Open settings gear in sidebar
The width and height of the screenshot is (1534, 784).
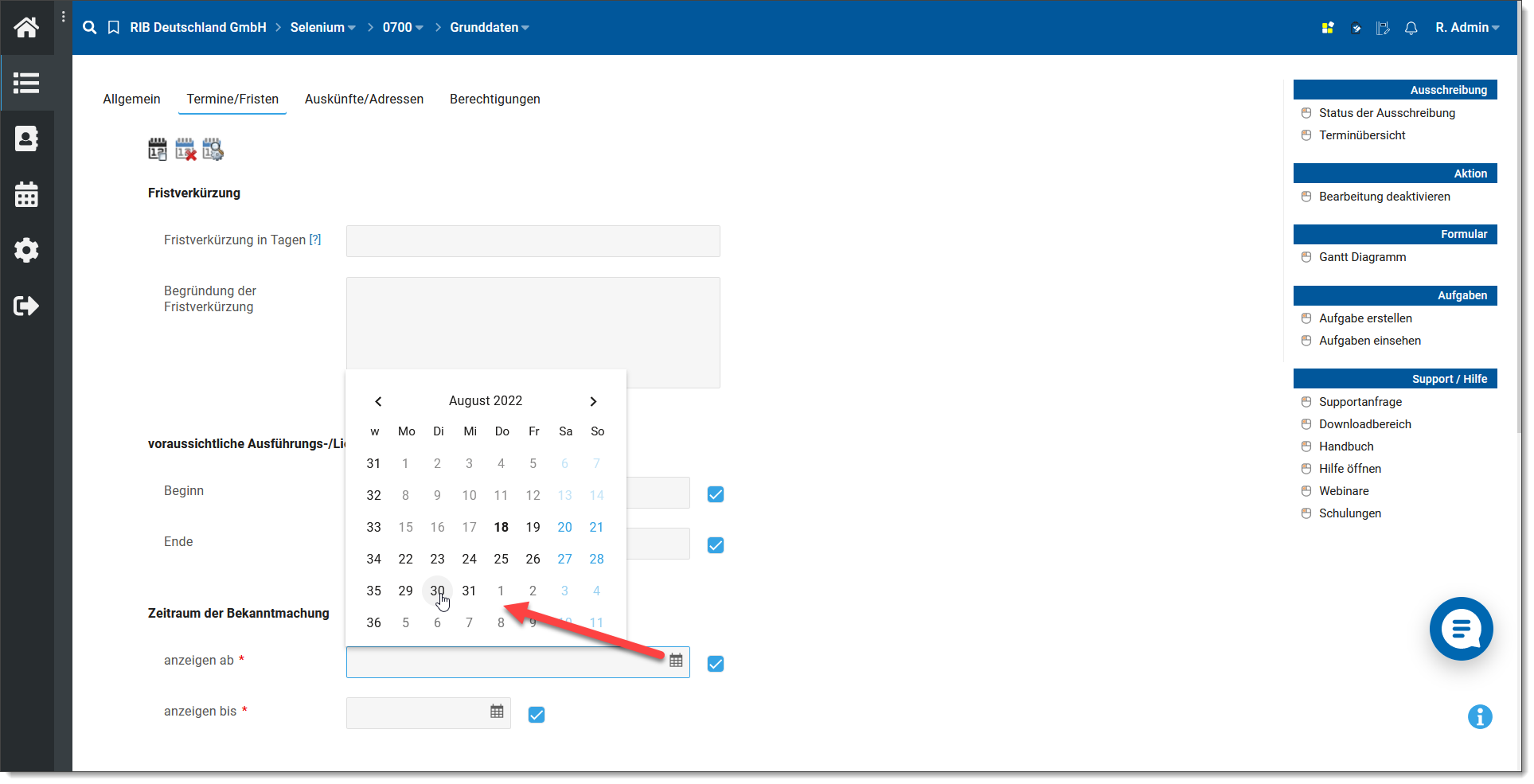(x=26, y=250)
